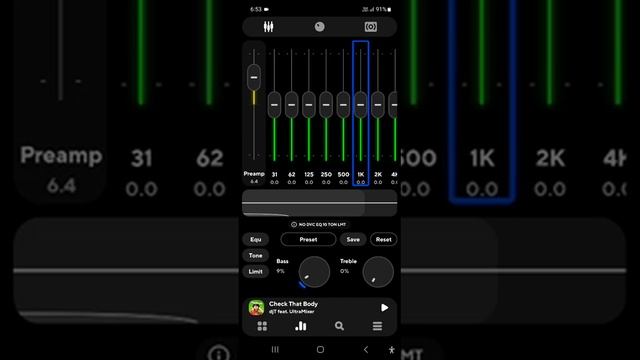The image size is (640, 360).
Task: Click the NO DVC EQ 10 TON LMT label
Action: coord(322,224)
